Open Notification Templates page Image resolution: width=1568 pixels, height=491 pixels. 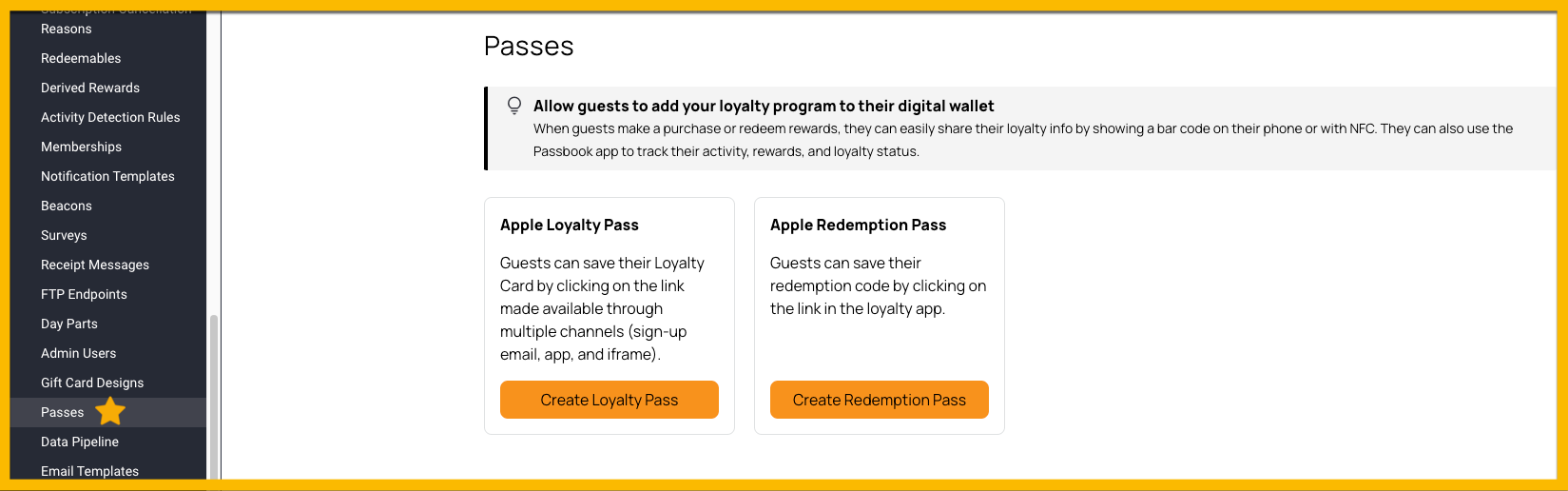point(107,176)
